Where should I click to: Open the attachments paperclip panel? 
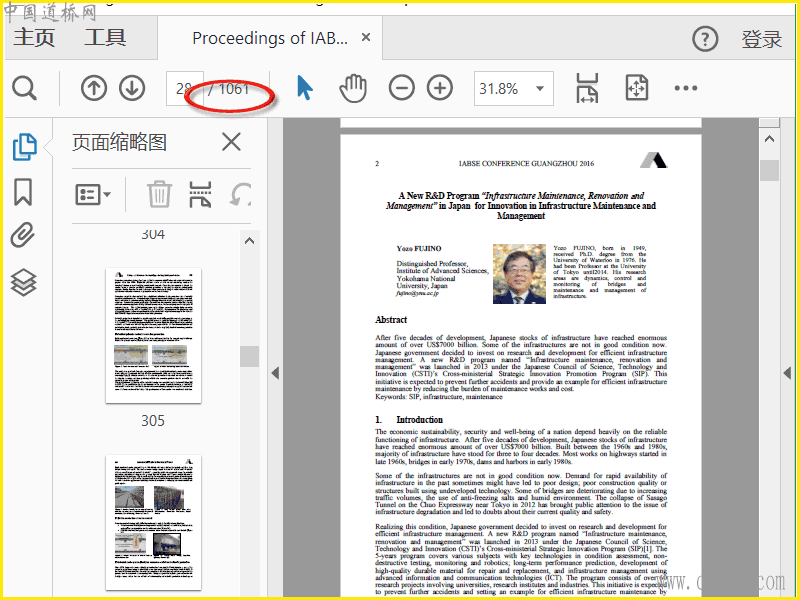pos(23,235)
